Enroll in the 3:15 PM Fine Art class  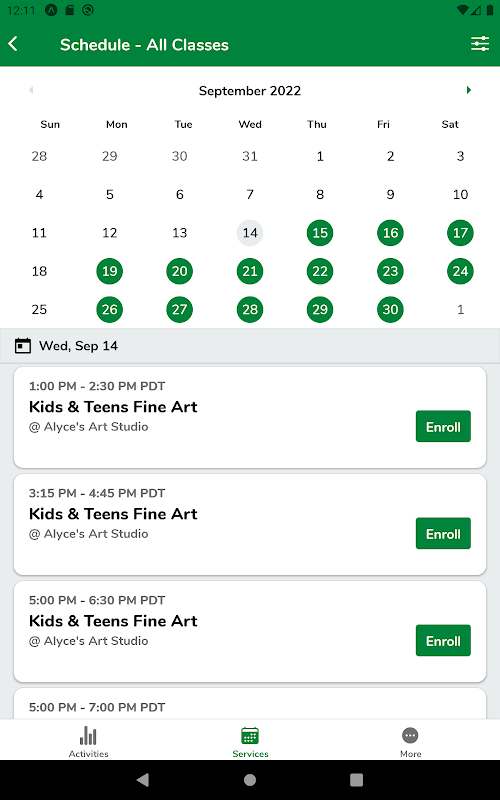443,534
